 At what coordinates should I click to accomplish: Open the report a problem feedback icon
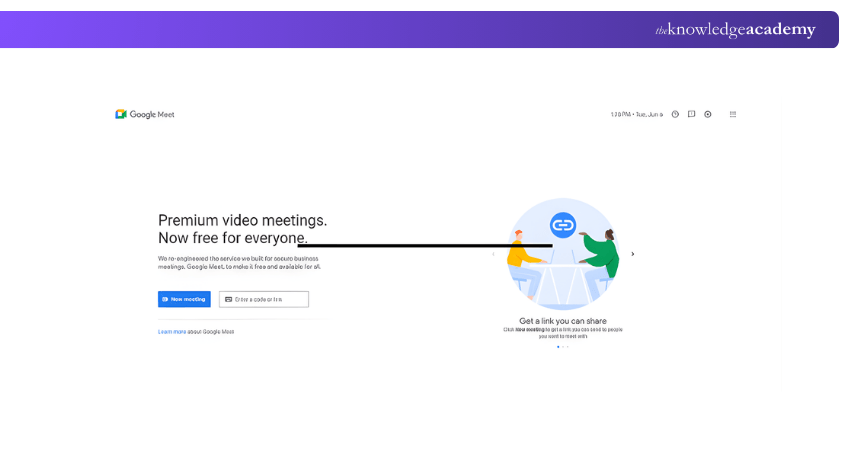691,114
